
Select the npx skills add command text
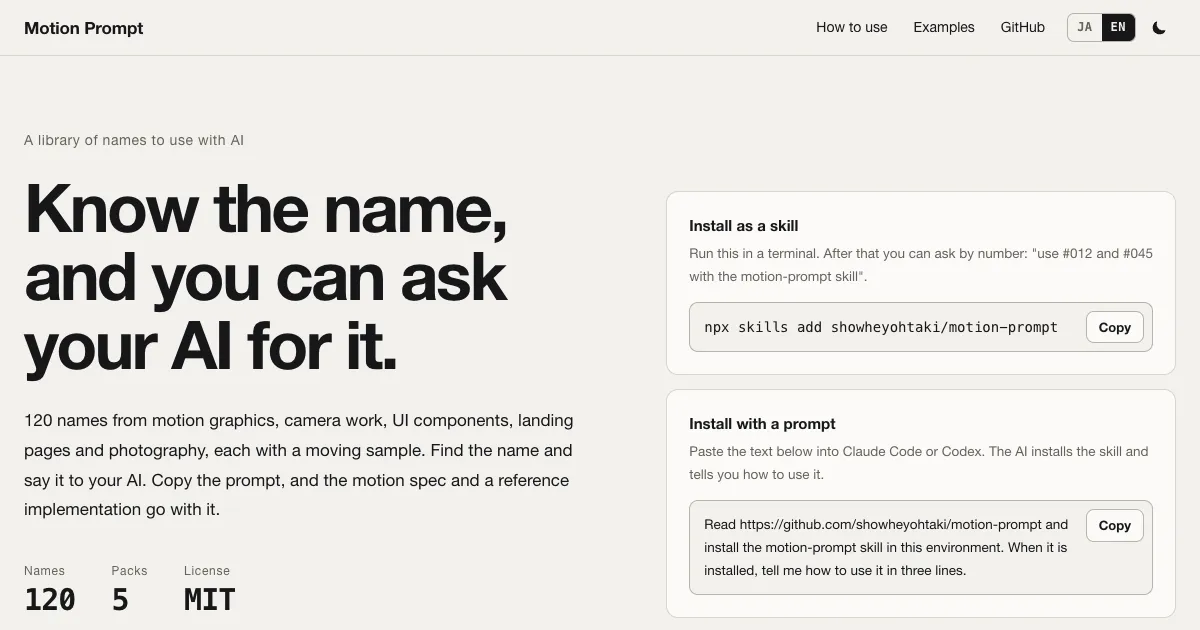tap(881, 327)
